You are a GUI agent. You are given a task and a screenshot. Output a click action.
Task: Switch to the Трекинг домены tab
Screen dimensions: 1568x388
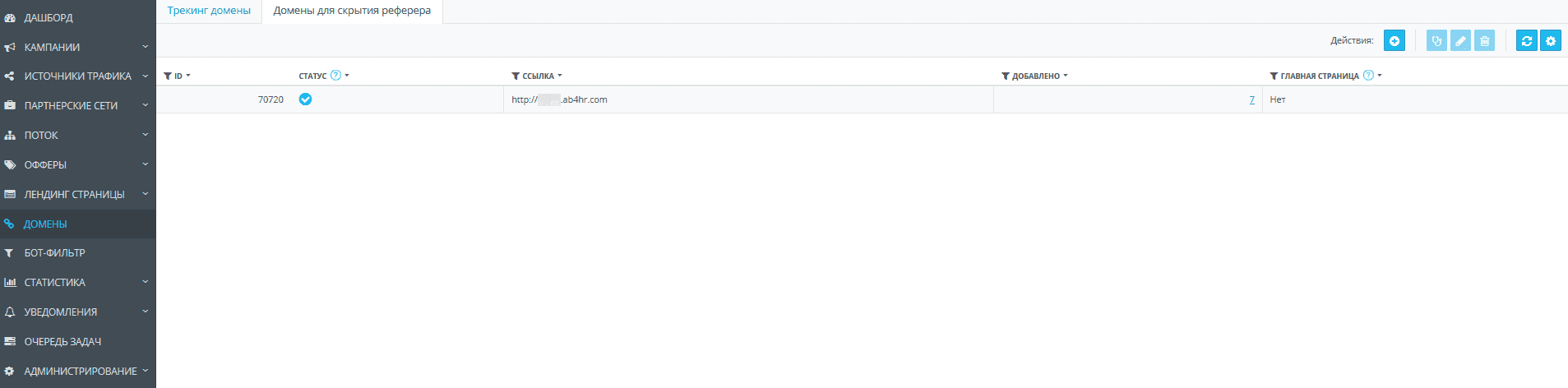coord(209,11)
